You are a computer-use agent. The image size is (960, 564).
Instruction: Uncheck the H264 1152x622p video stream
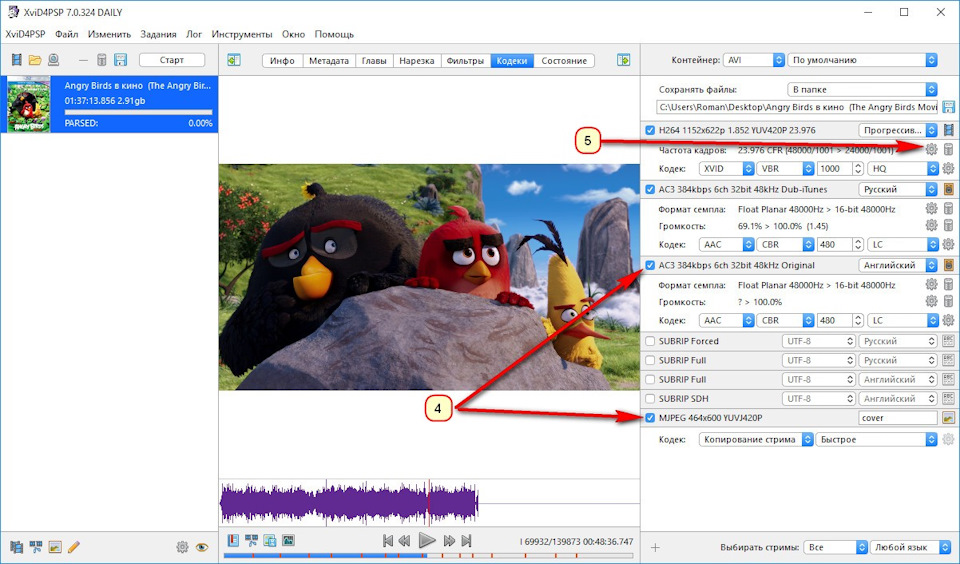[x=651, y=130]
